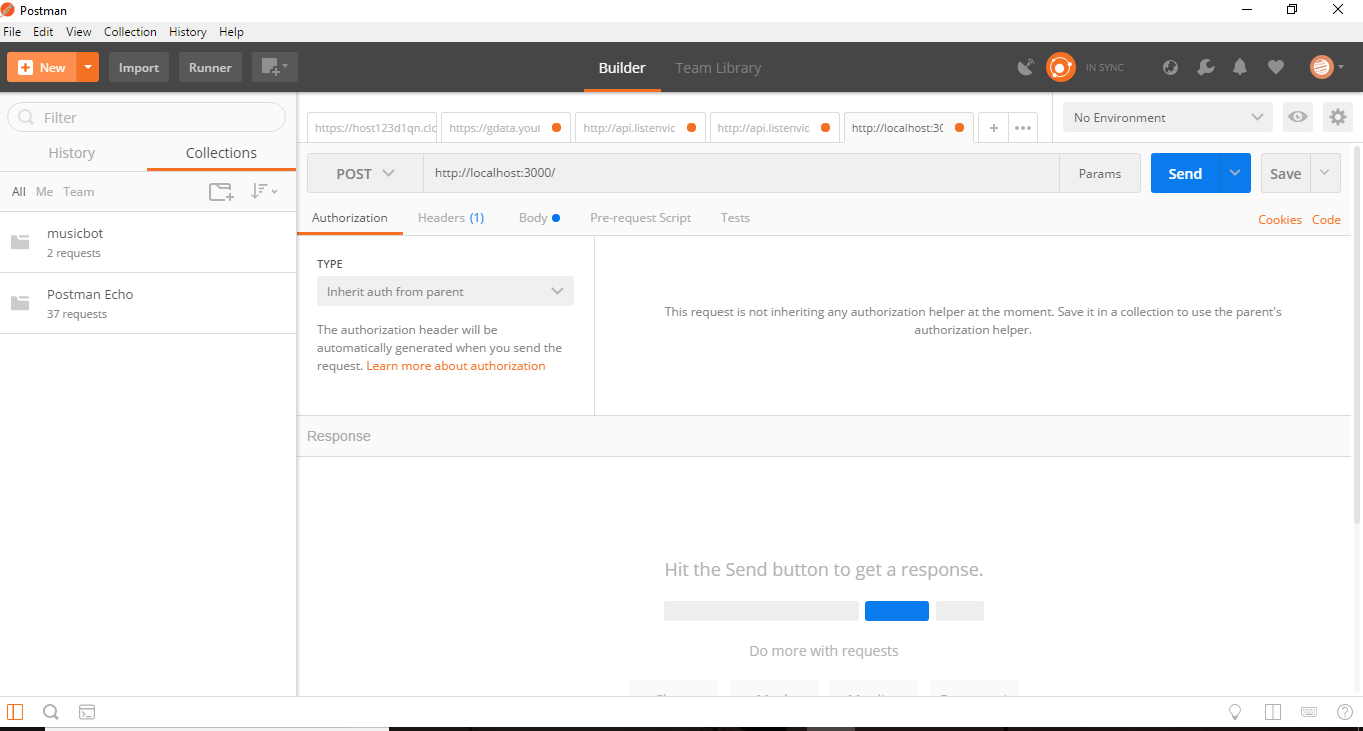Open the Runner
Screen dimensions: 1363x731
[x=210, y=67]
